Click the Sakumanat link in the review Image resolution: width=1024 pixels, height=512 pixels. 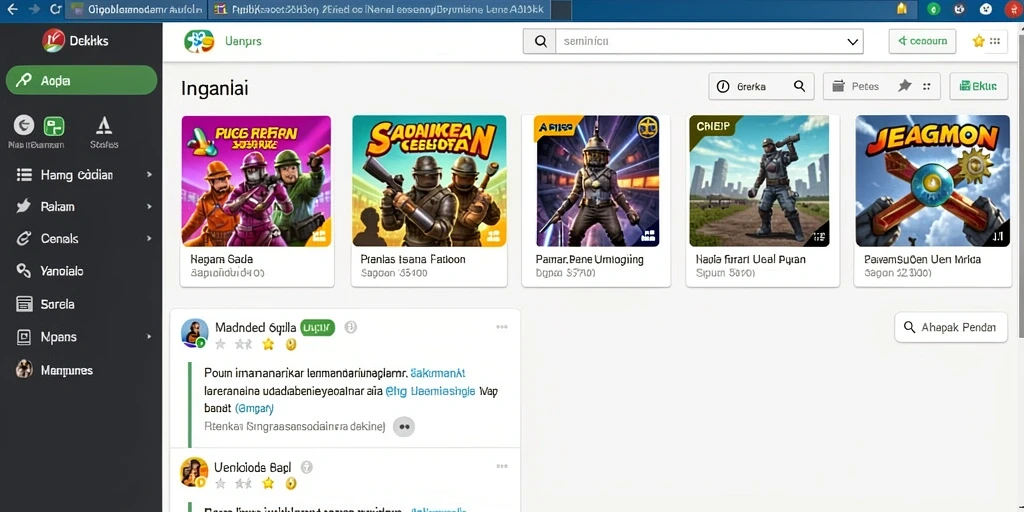439,373
